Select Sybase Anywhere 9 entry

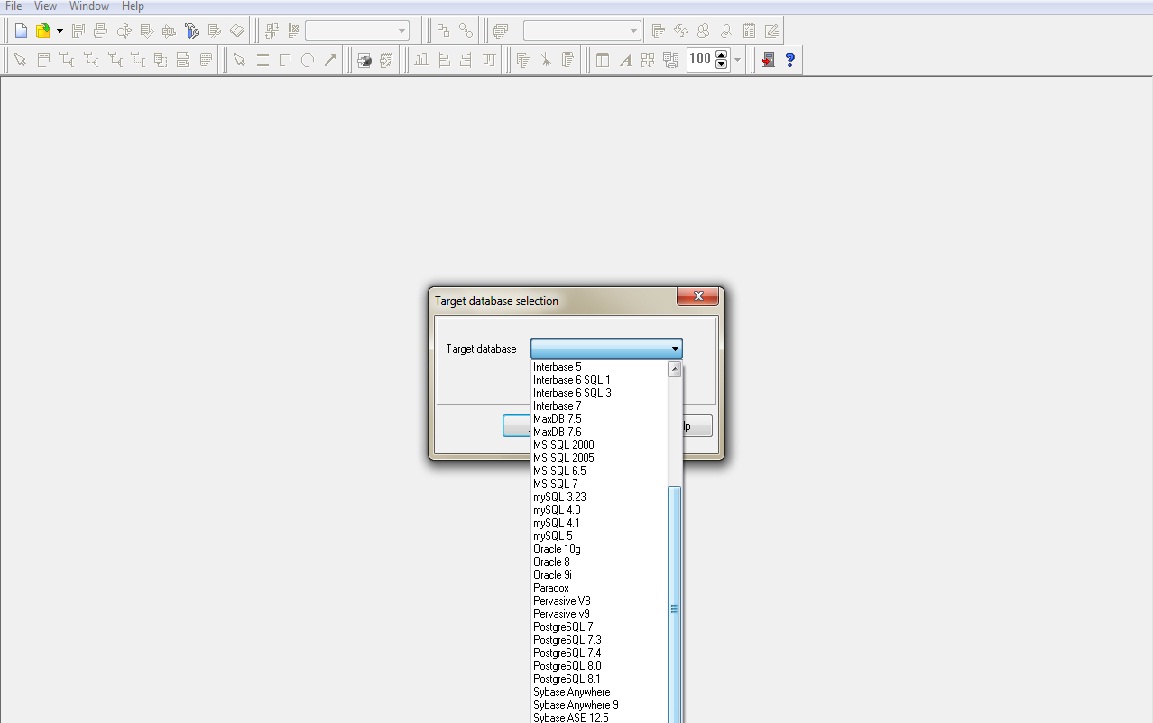[599, 705]
